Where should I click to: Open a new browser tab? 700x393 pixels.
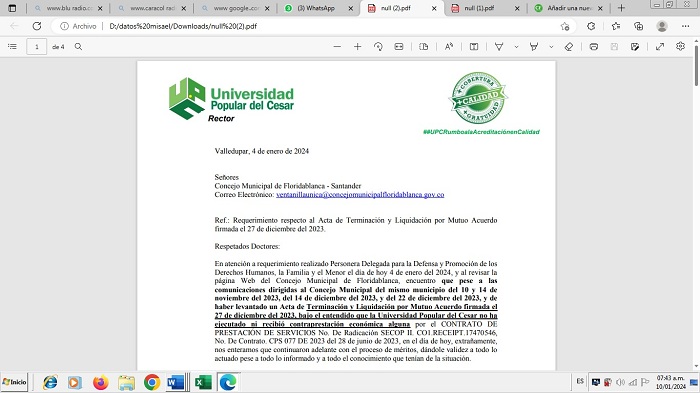(x=621, y=8)
